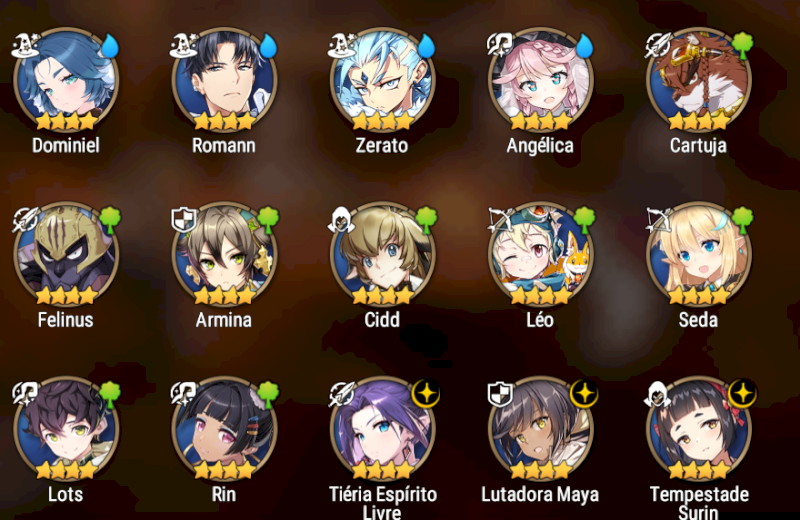Select Dominiel's hero portrait

[x=66, y=80]
